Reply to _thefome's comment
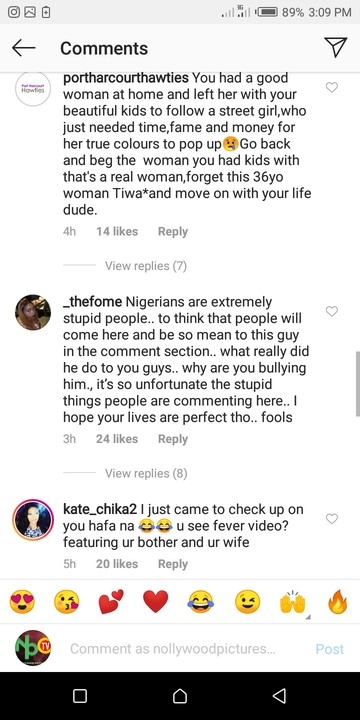 pyautogui.click(x=173, y=439)
